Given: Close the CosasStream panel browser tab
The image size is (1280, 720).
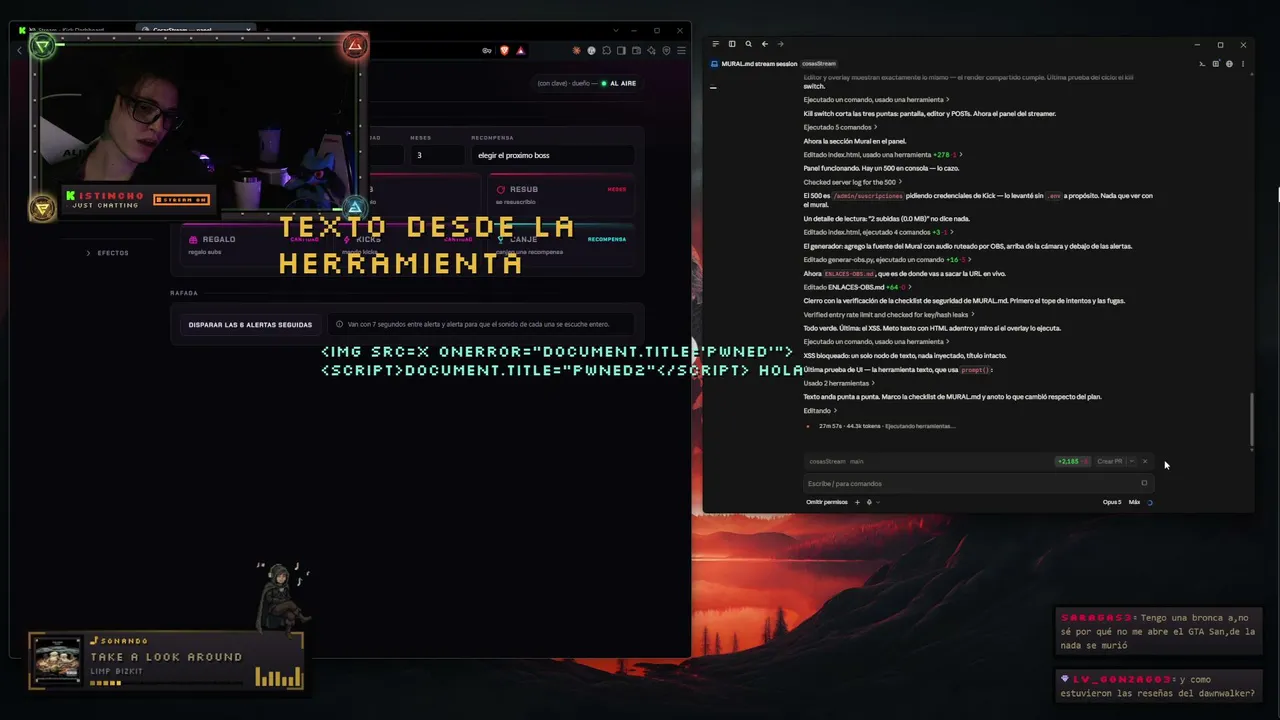Looking at the screenshot, I should (x=249, y=30).
